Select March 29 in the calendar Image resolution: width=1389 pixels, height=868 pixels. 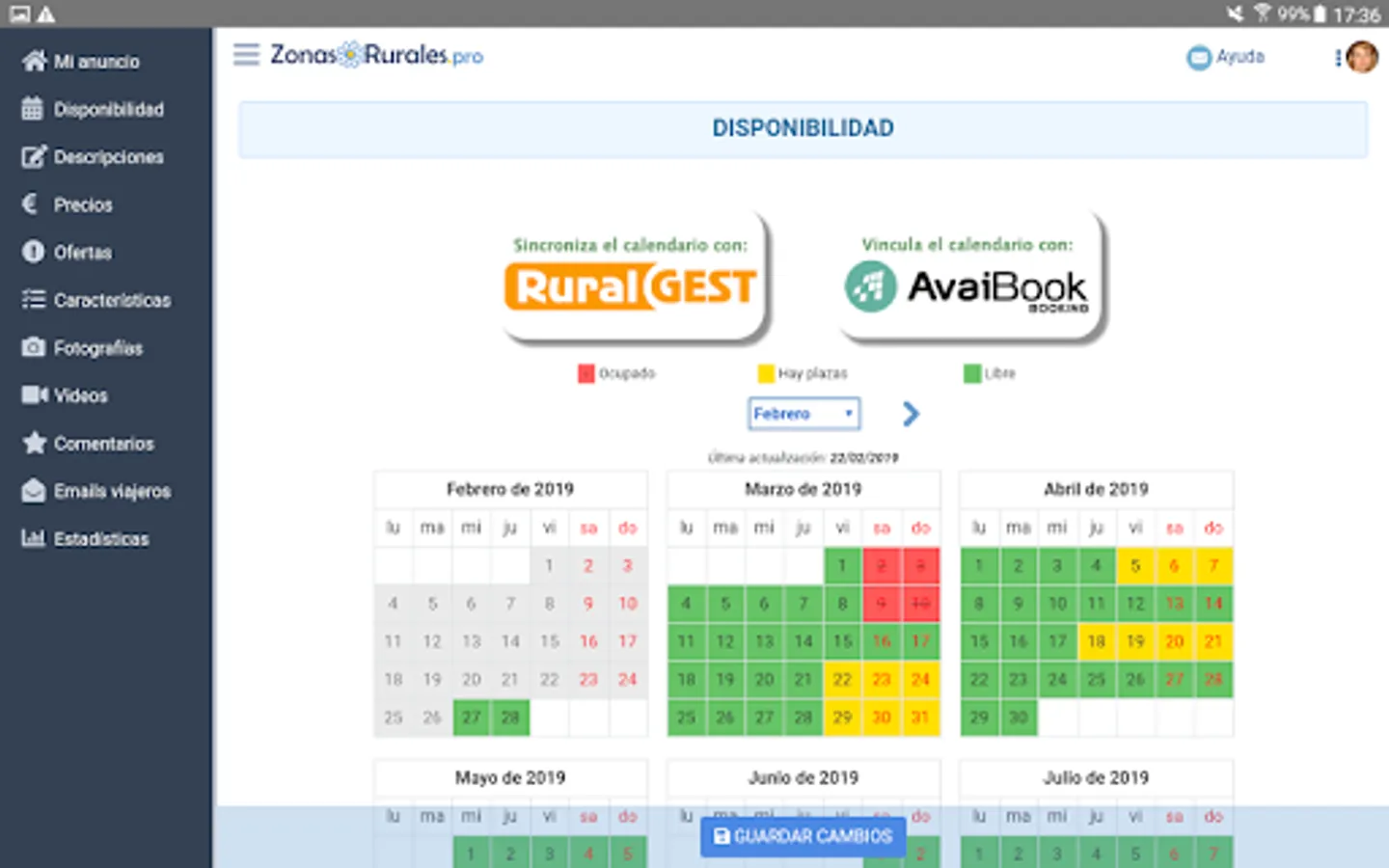[x=842, y=718]
